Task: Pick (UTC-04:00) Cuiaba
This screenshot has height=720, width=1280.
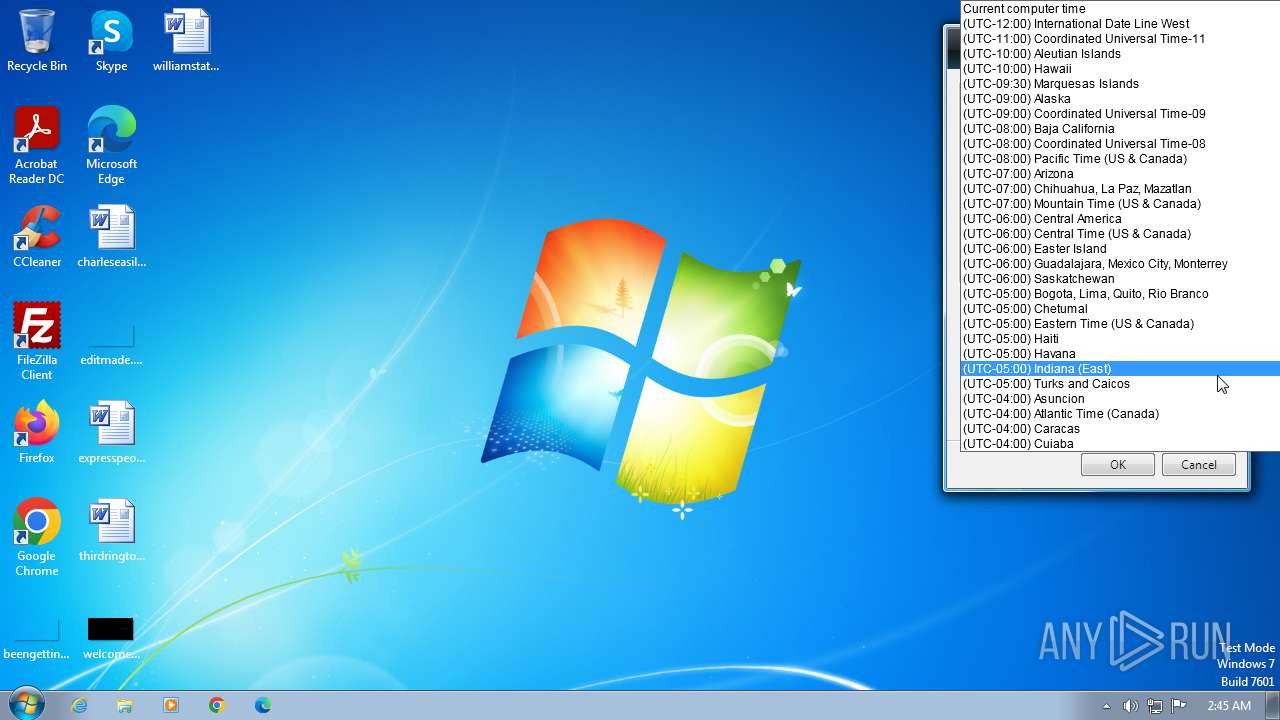Action: [1121, 444]
